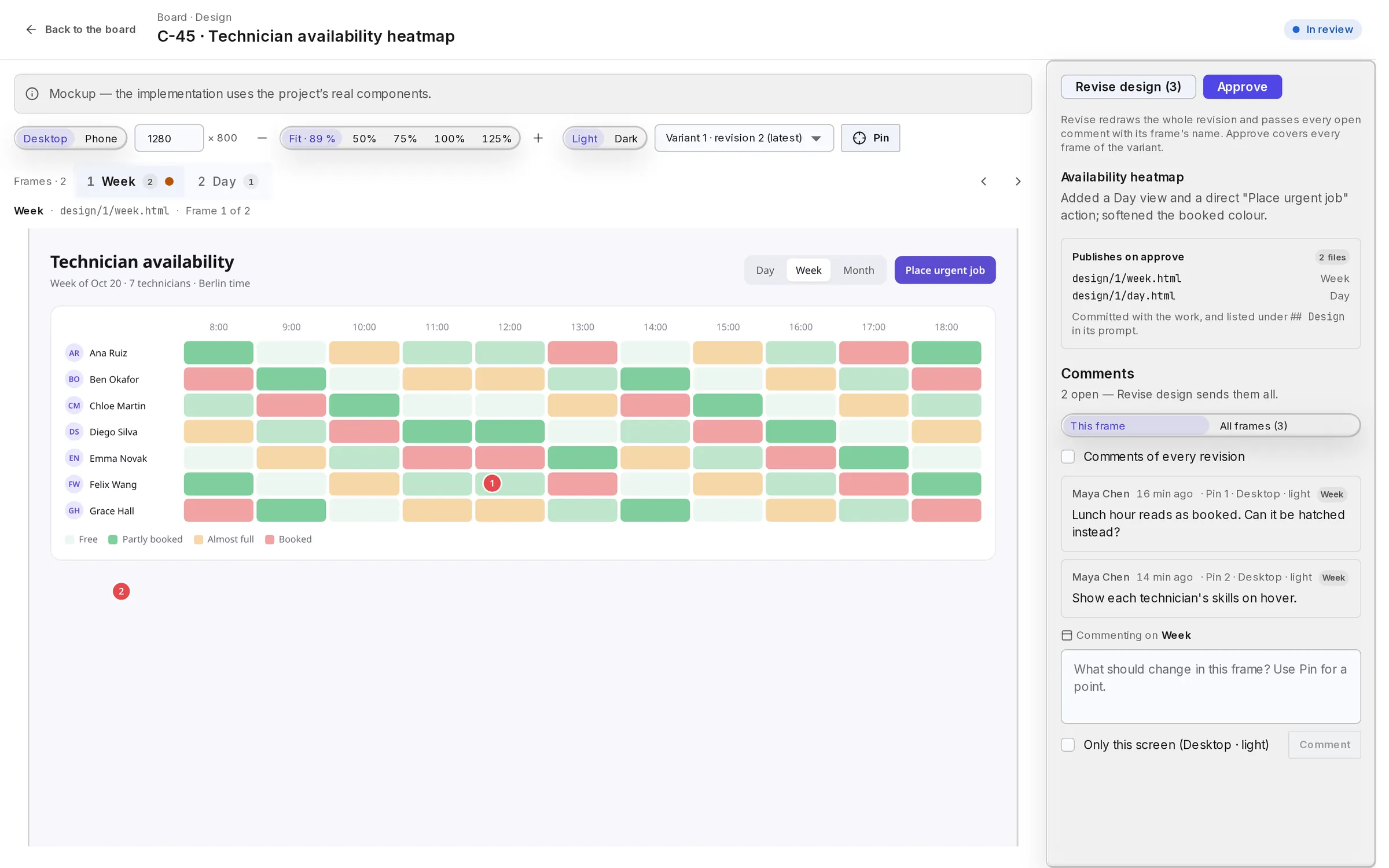The image size is (1389, 868).
Task: Click the minus zoom-out icon
Action: point(262,138)
